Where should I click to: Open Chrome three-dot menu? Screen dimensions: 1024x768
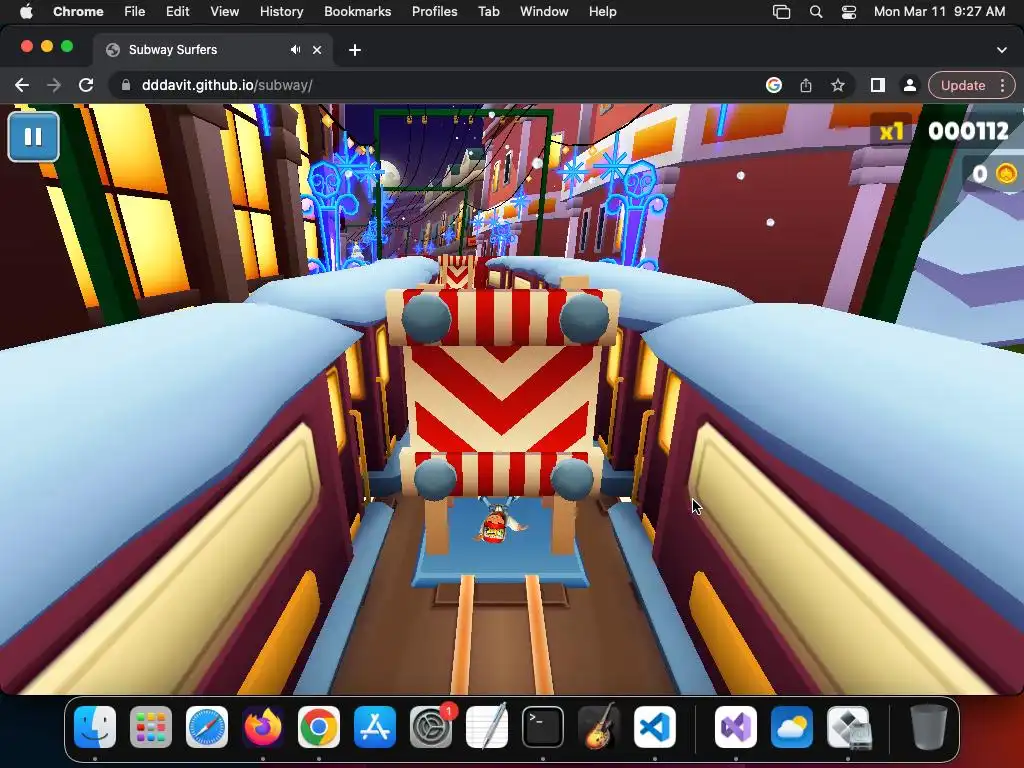(x=1002, y=86)
